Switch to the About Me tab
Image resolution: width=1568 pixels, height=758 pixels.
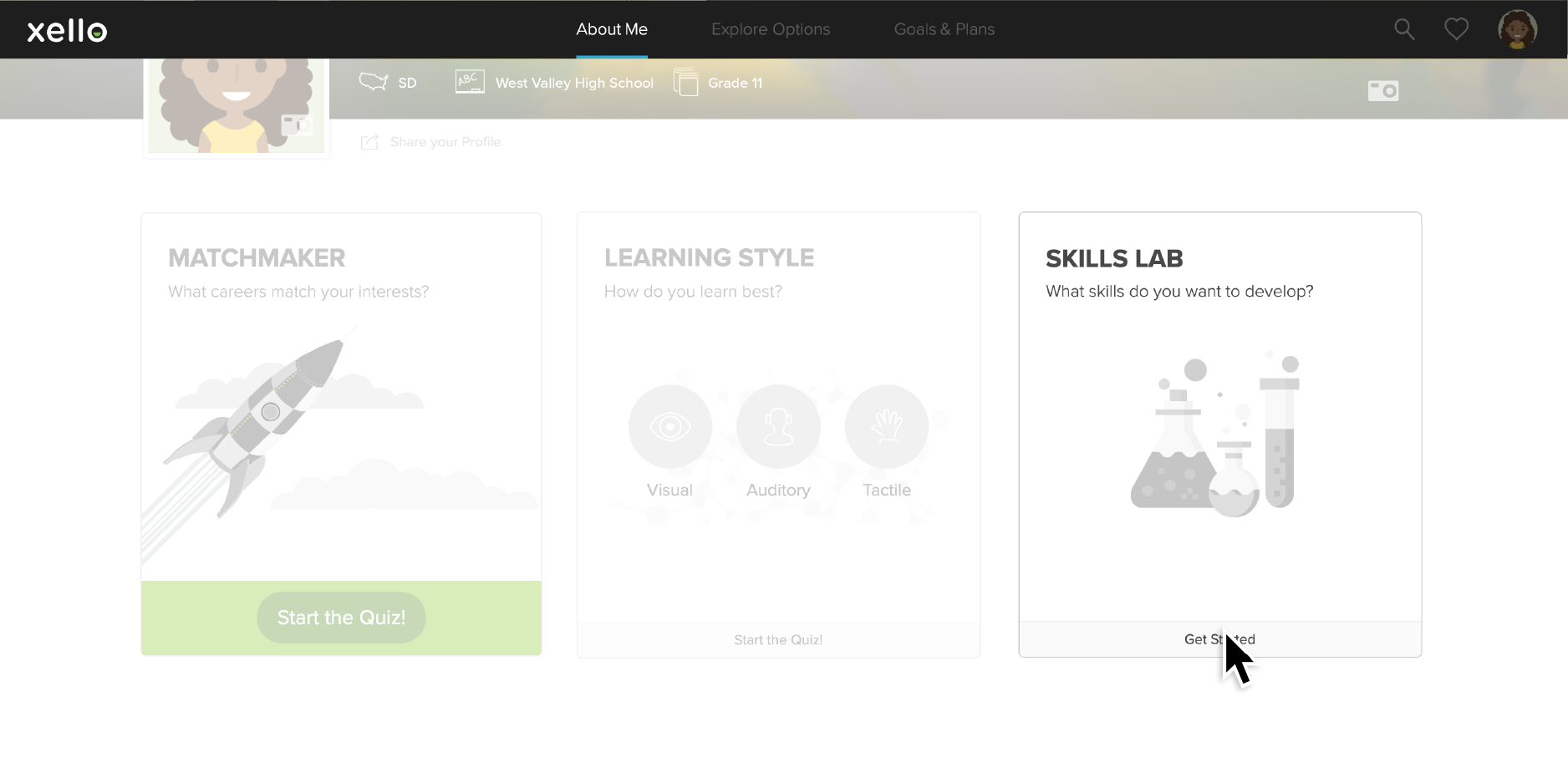(x=612, y=29)
